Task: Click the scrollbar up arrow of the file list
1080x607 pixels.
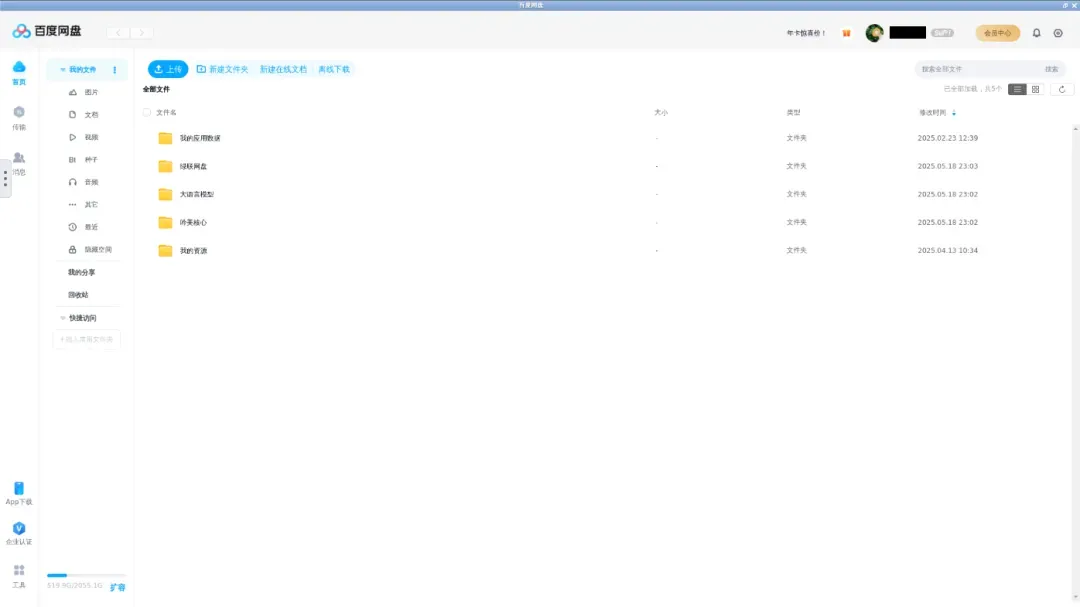Action: (x=1075, y=129)
